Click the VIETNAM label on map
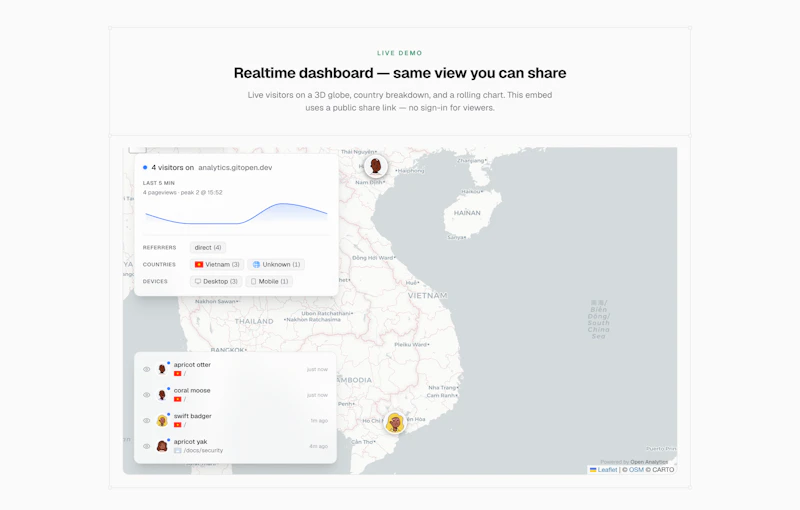The width and height of the screenshot is (800, 510). click(428, 295)
